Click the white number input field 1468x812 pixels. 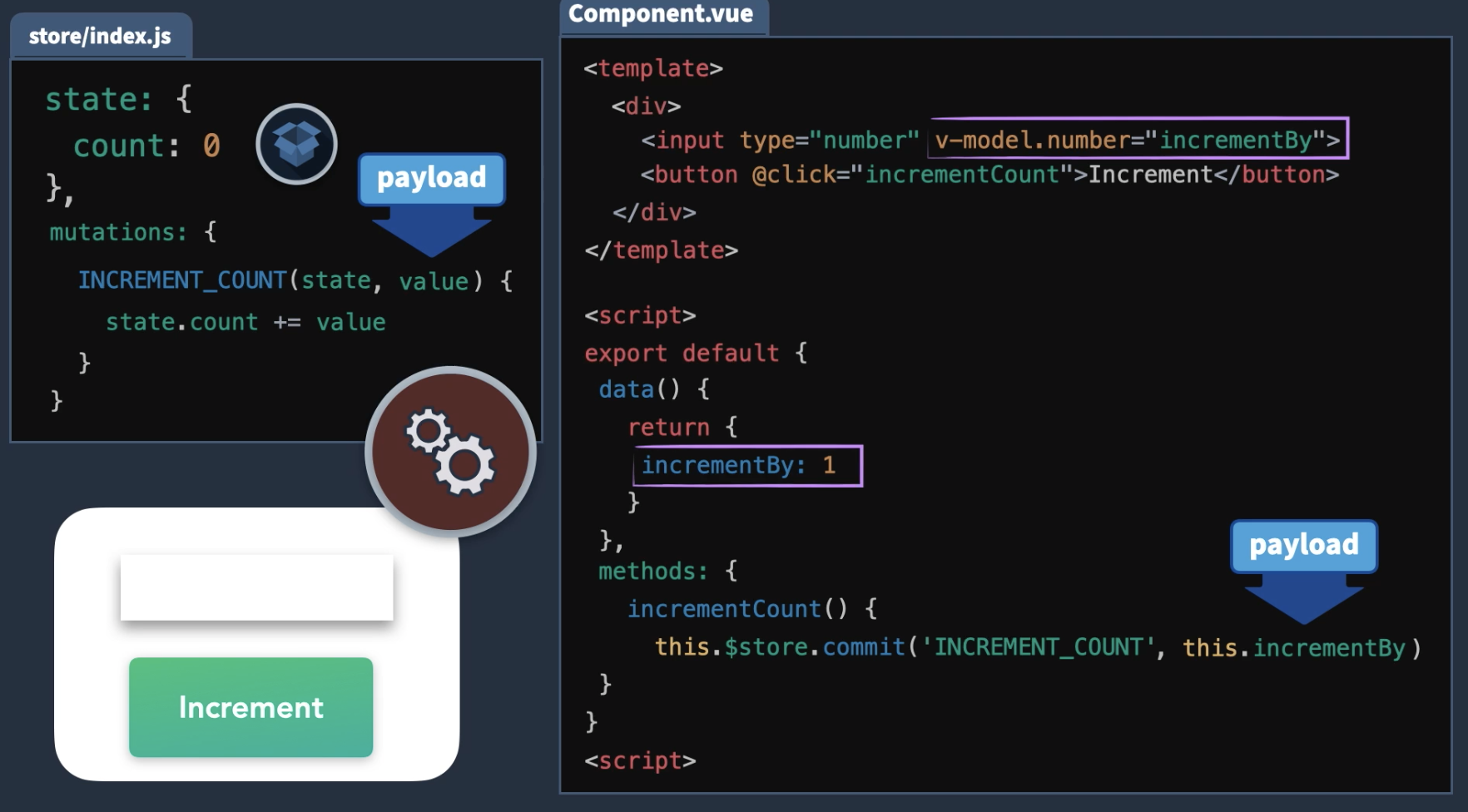pyautogui.click(x=256, y=587)
